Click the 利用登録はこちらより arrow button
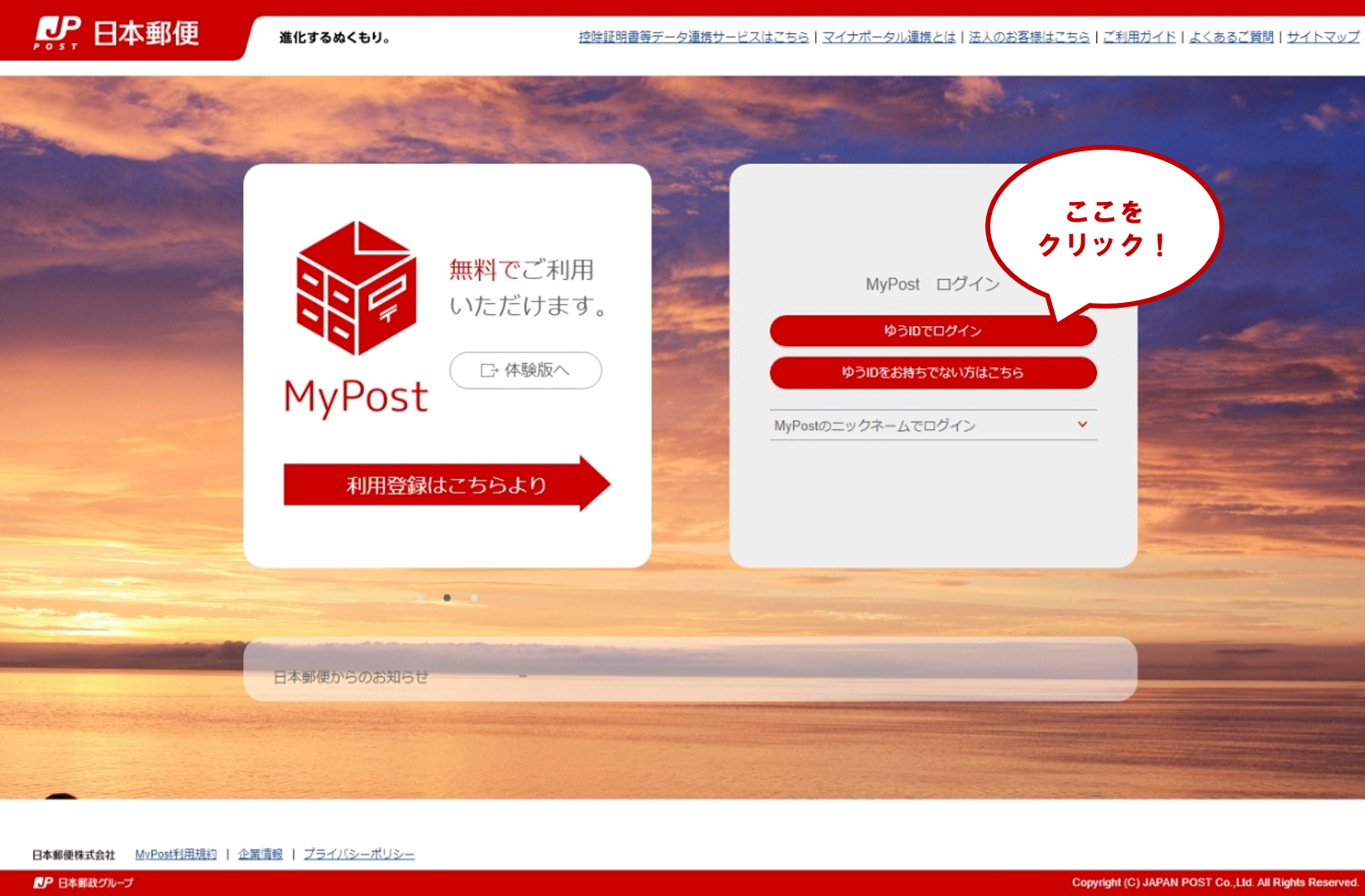This screenshot has width=1365, height=896. 447,484
